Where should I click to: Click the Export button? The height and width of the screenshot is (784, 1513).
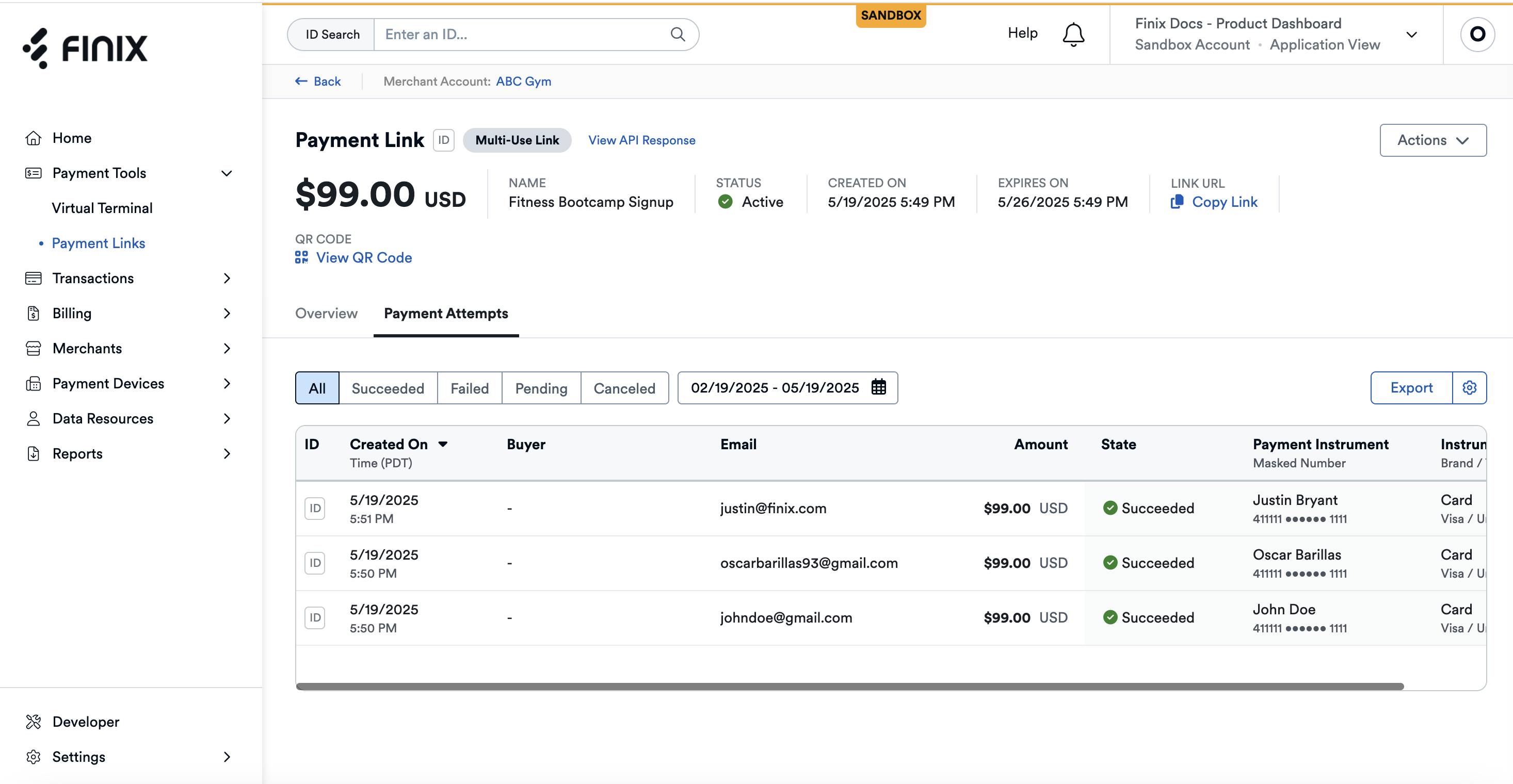1411,387
